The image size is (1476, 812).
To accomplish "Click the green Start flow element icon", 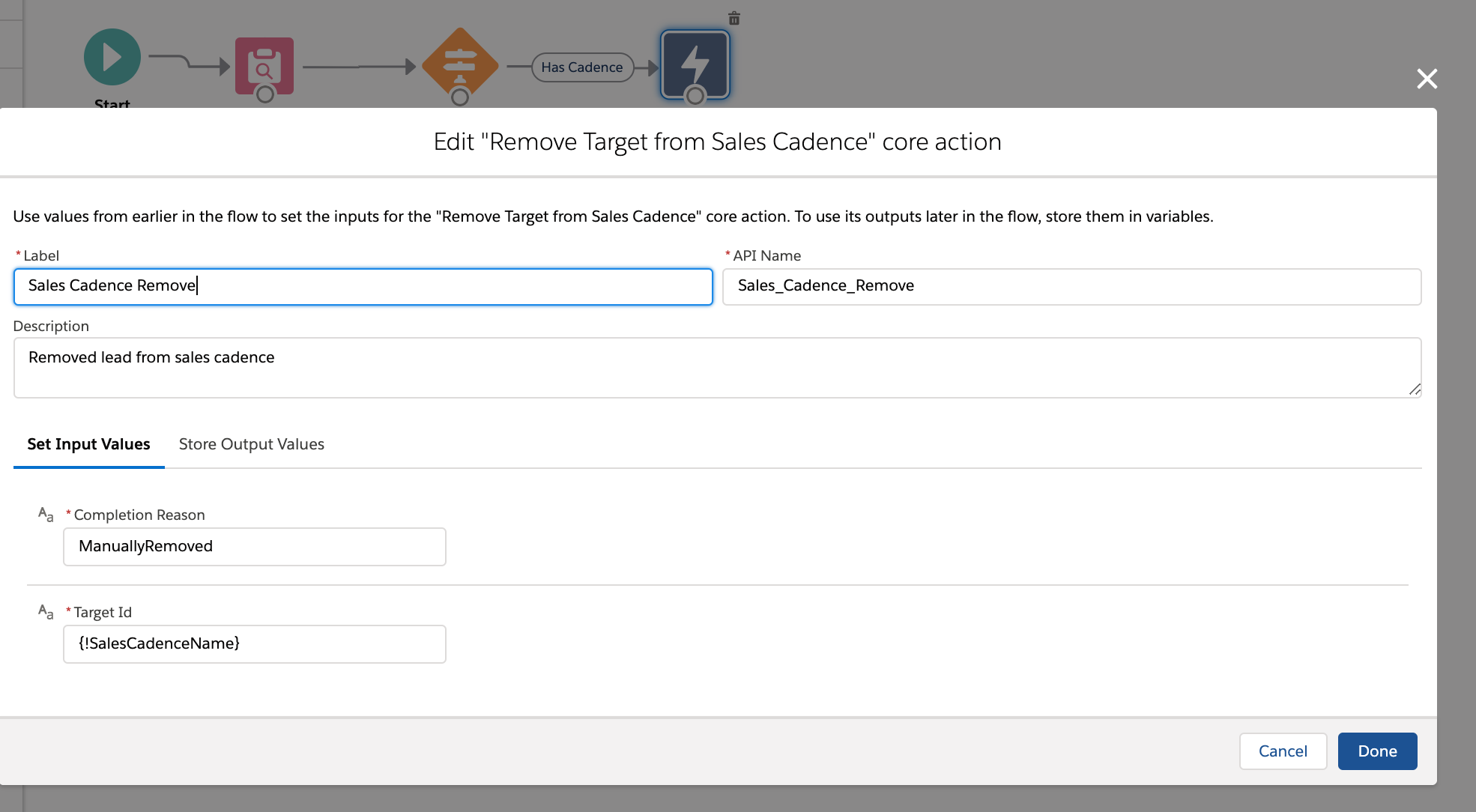I will 112,58.
